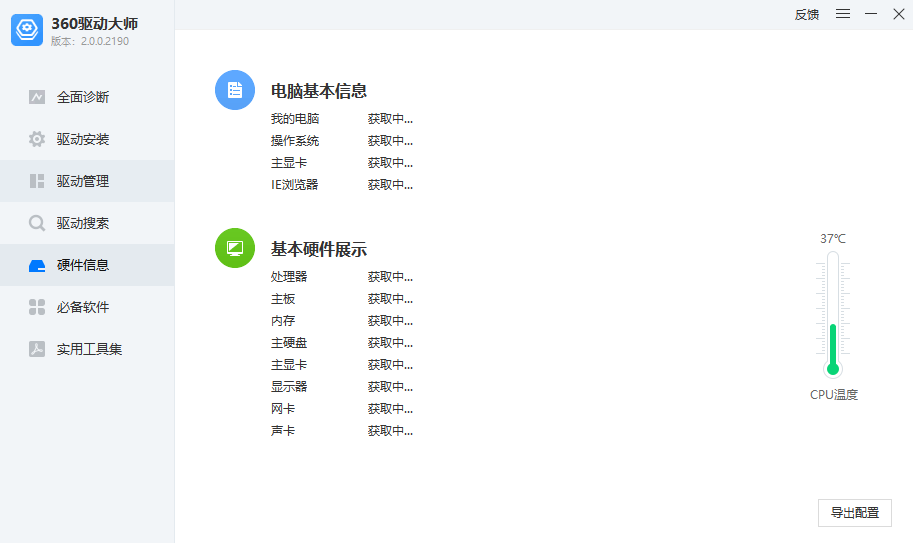
Task: Click 获取中... value beside 声卡
Action: tap(390, 431)
